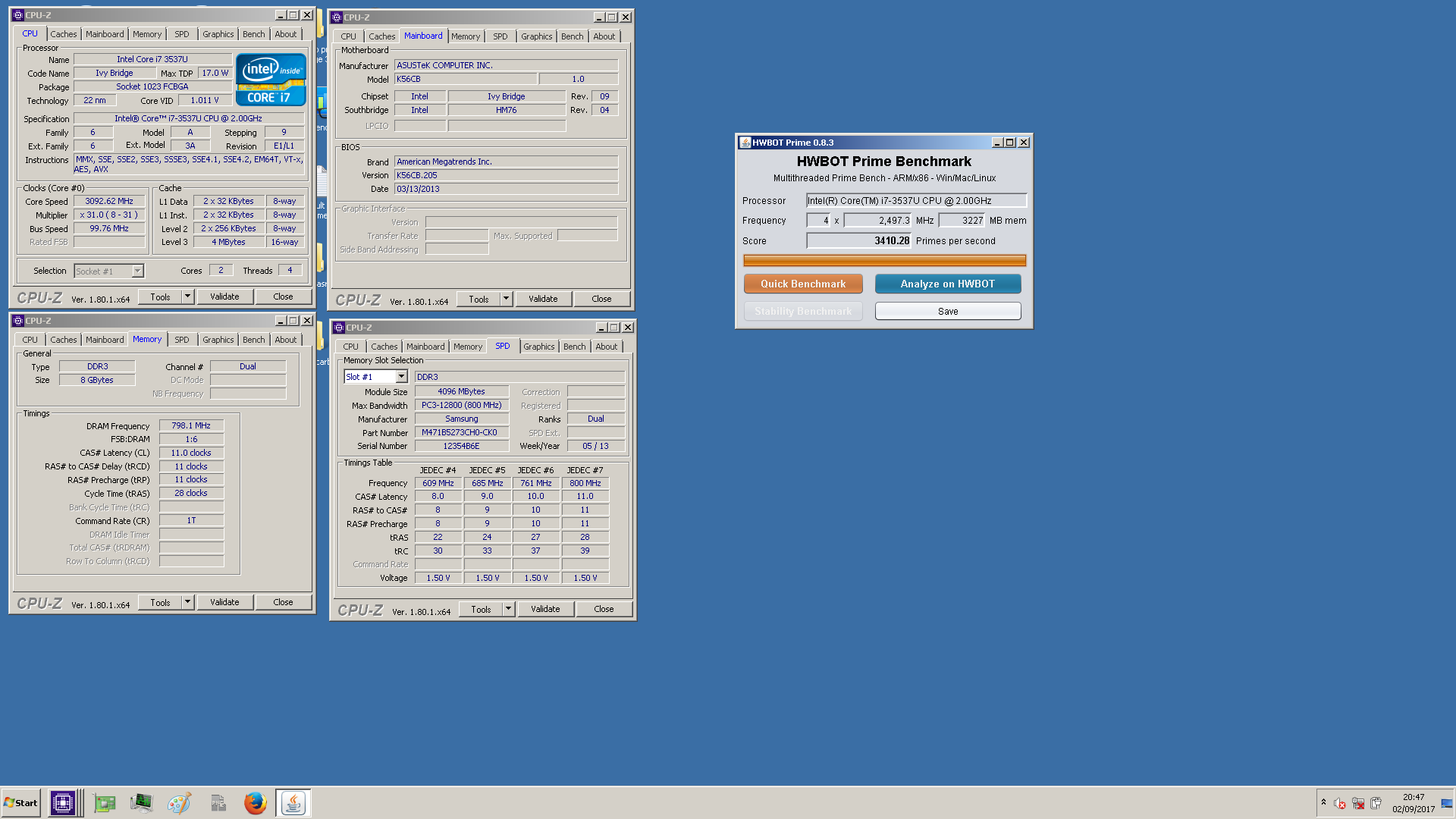
Task: Open Bench tab in CPU window
Action: (254, 34)
